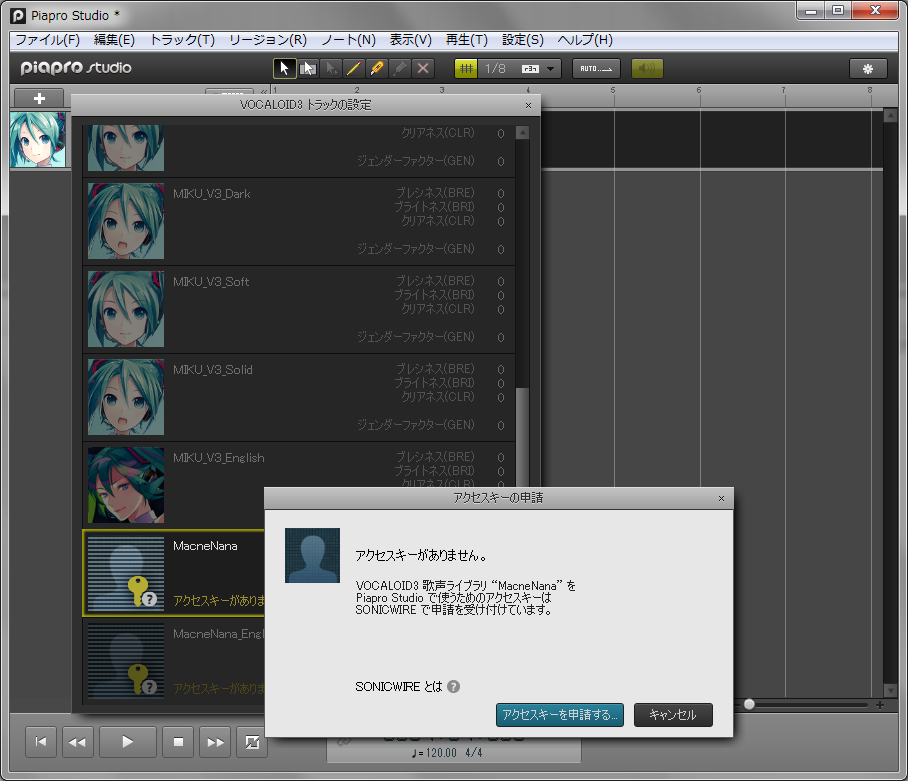Viewport: 908px width, 781px height.
Task: Click the red X delete tool
Action: (x=423, y=68)
